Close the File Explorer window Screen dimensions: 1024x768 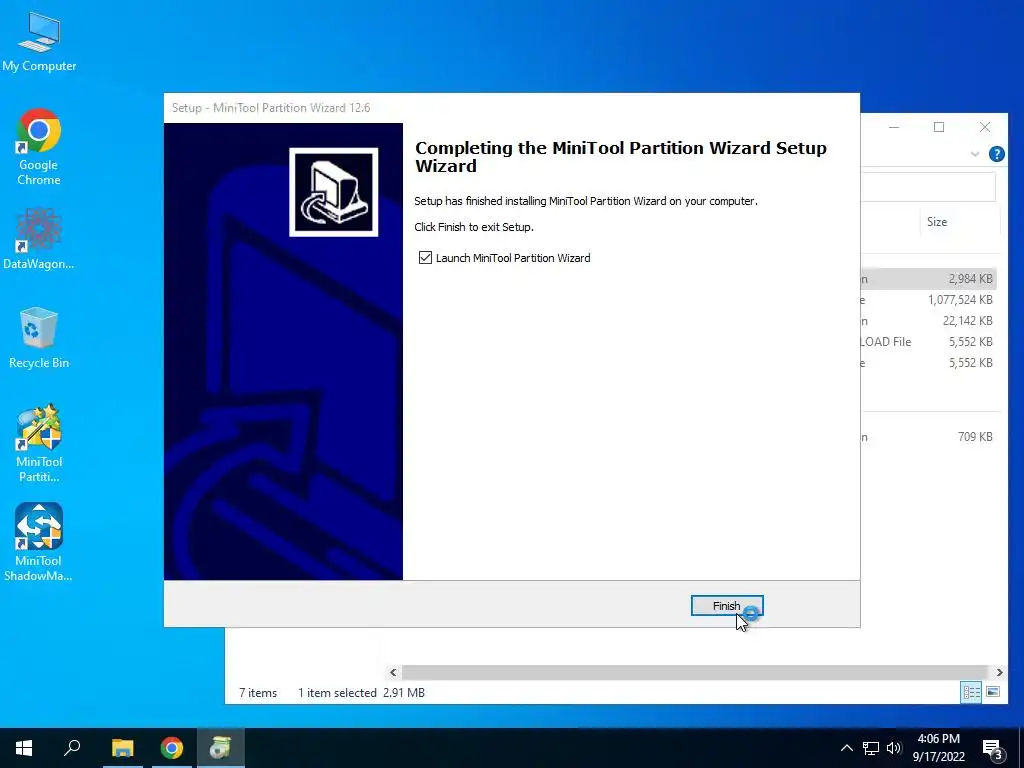(985, 127)
